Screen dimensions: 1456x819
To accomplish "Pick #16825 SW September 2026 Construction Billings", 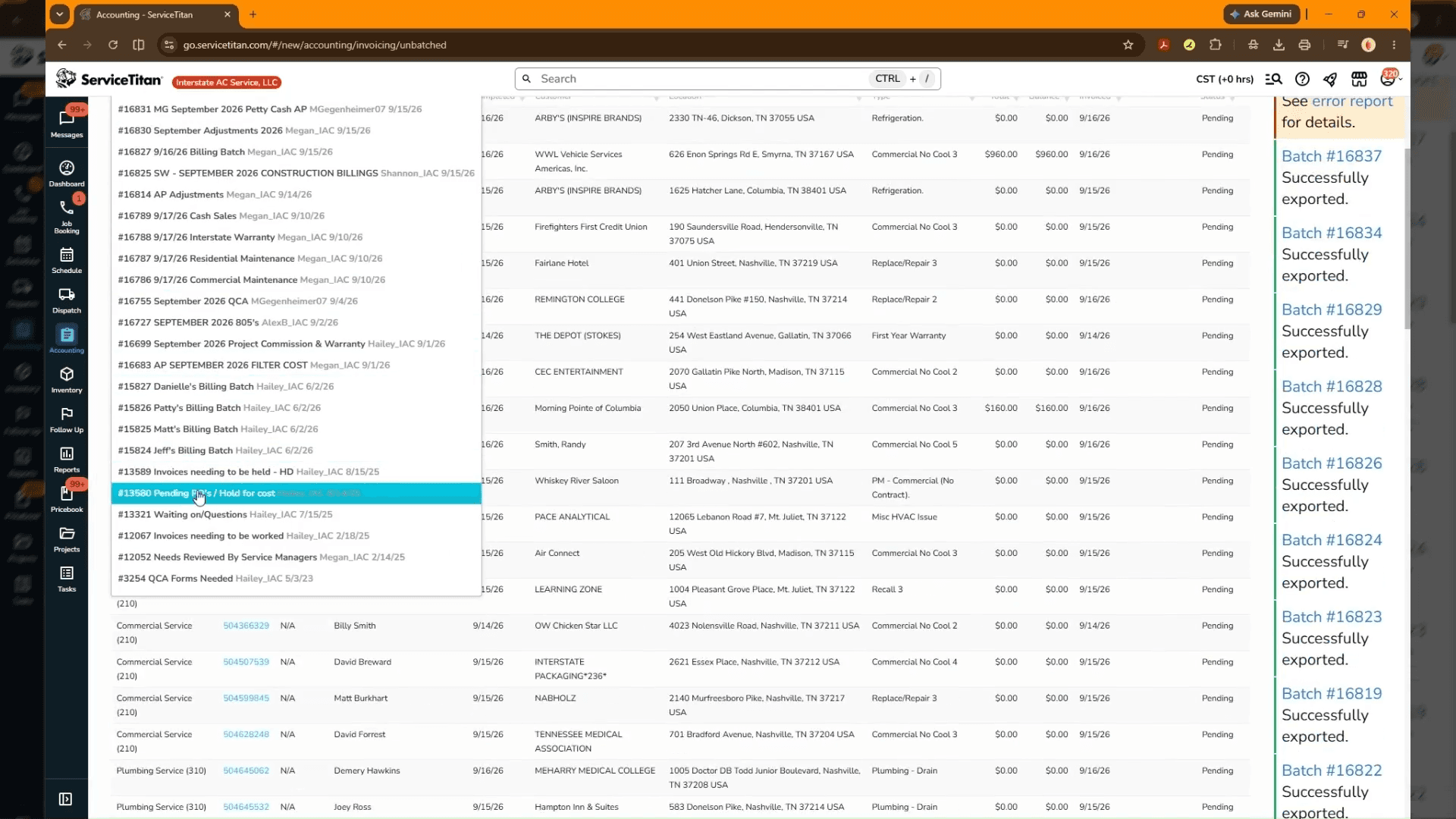I will pos(296,173).
